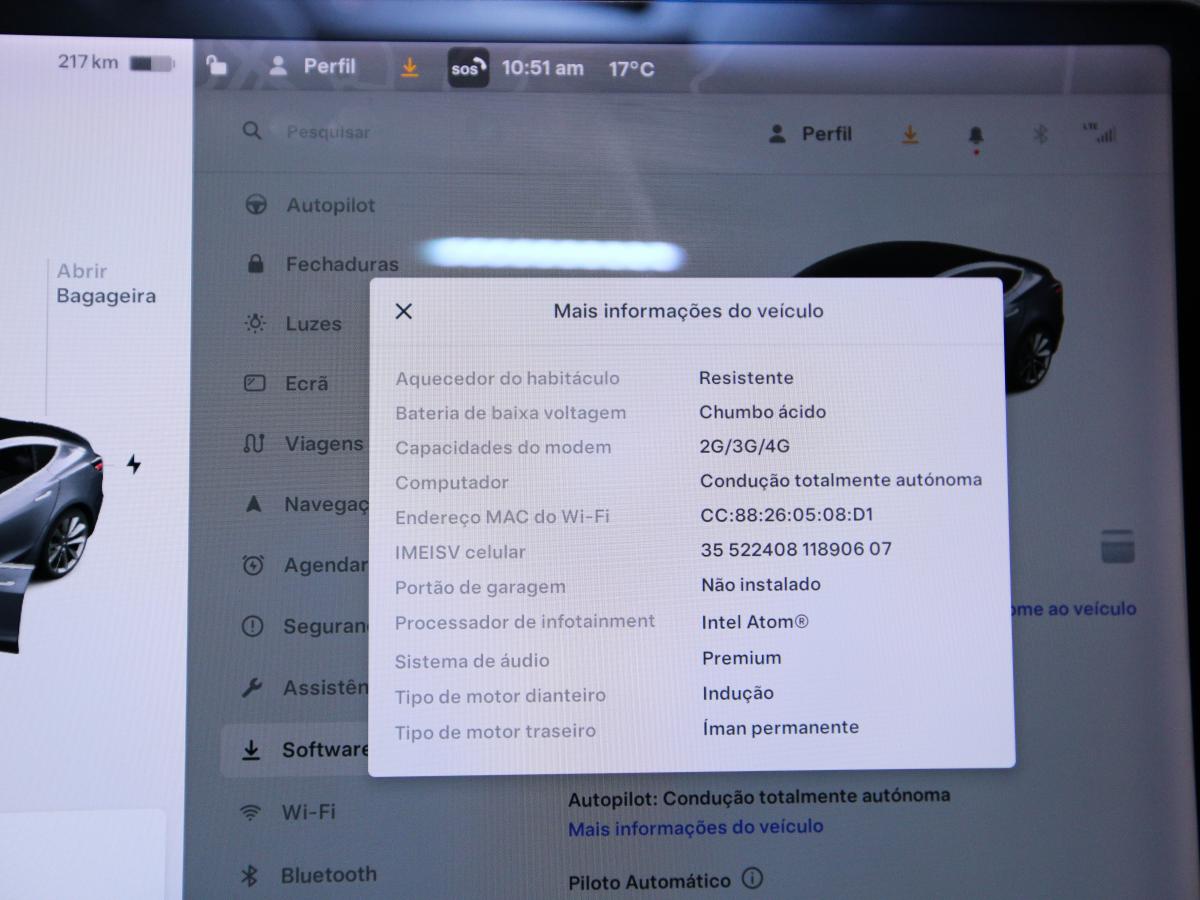This screenshot has width=1200, height=900.
Task: Click the Piloto Automático heading
Action: pyautogui.click(x=649, y=881)
